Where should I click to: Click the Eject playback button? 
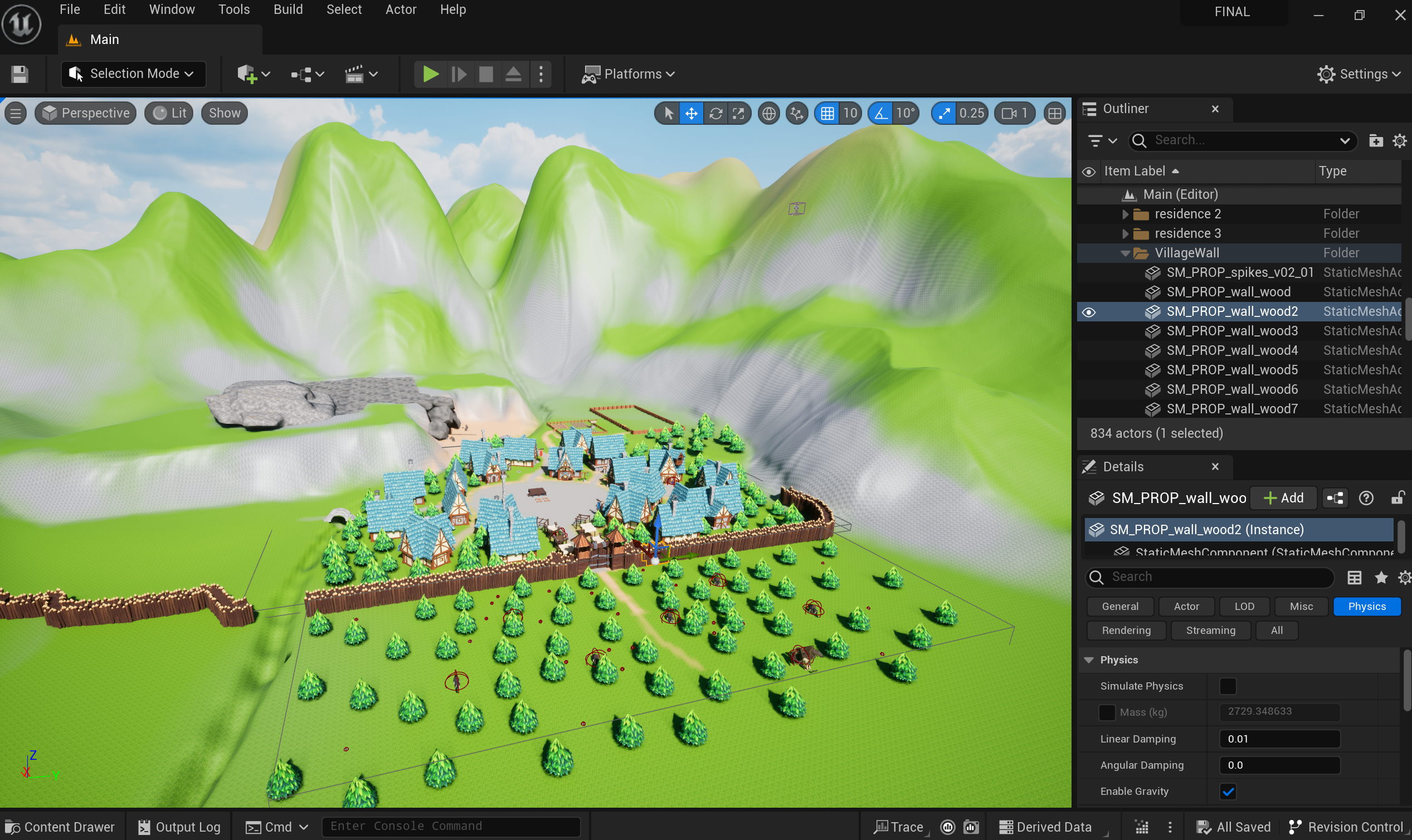[513, 74]
